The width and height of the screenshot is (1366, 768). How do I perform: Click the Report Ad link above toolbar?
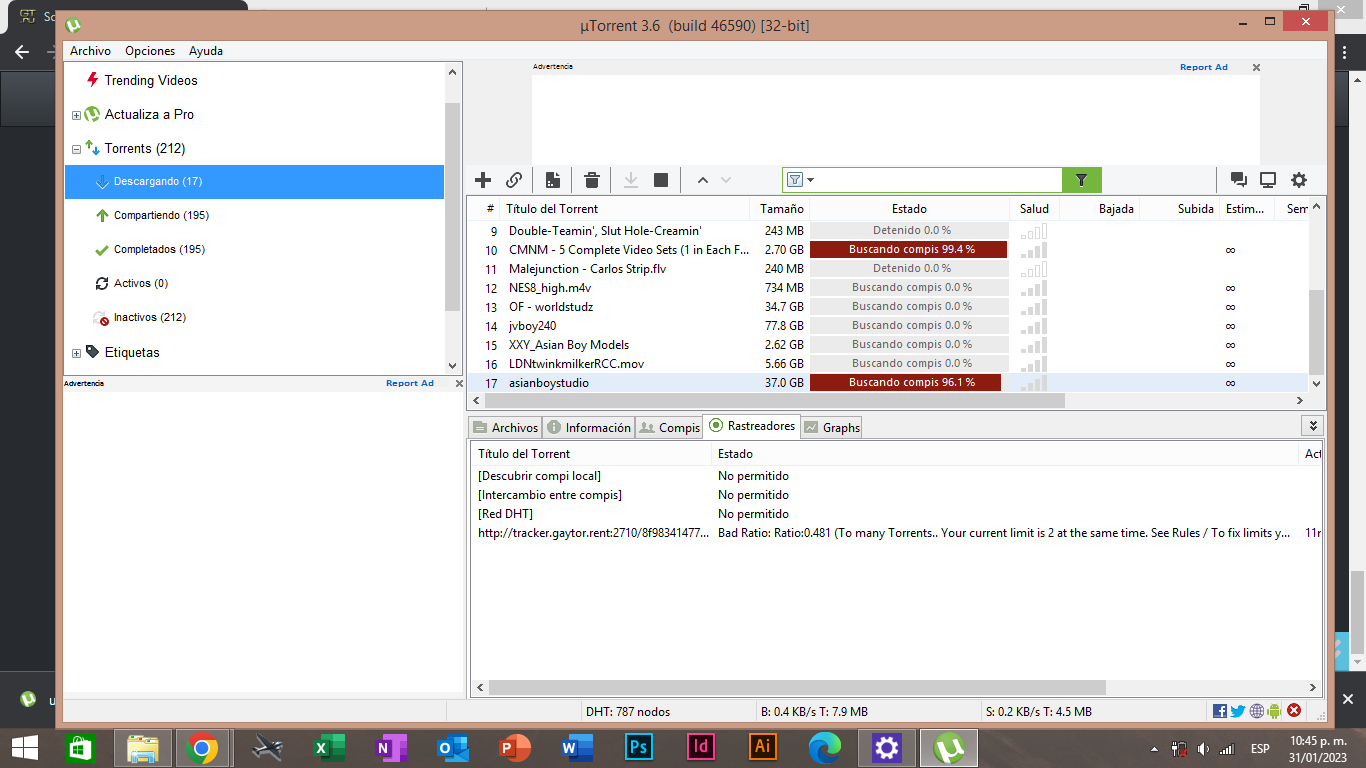[1203, 67]
